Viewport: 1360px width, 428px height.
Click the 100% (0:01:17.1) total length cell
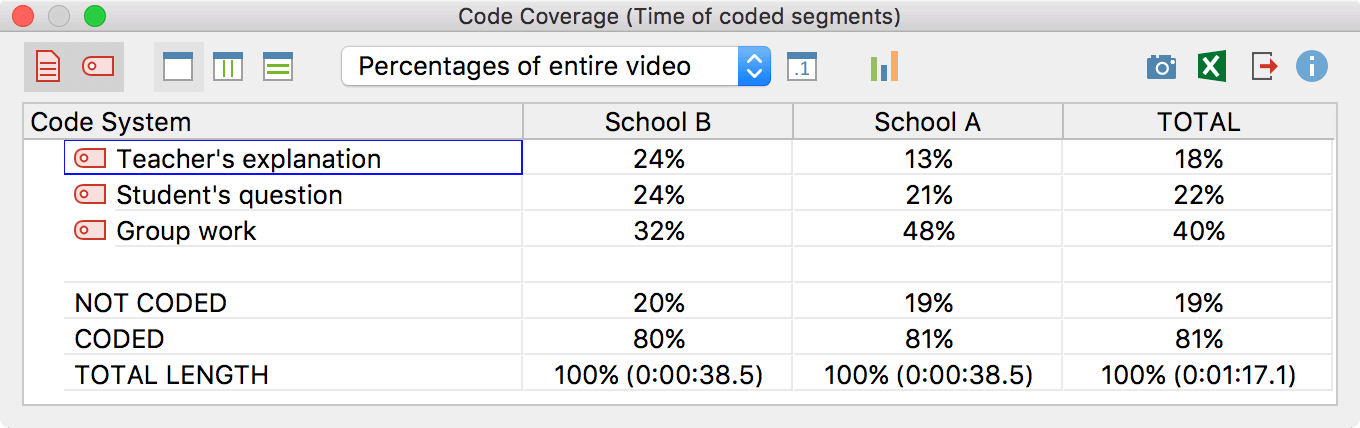point(1198,374)
